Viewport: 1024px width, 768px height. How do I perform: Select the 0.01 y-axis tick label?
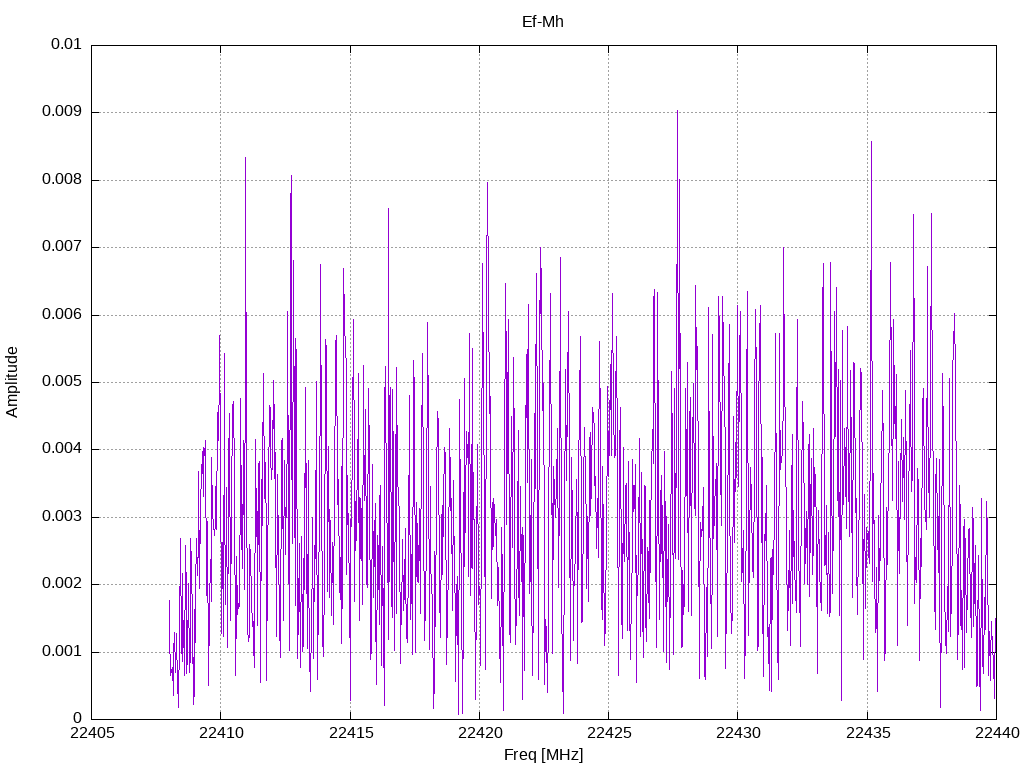(x=66, y=44)
